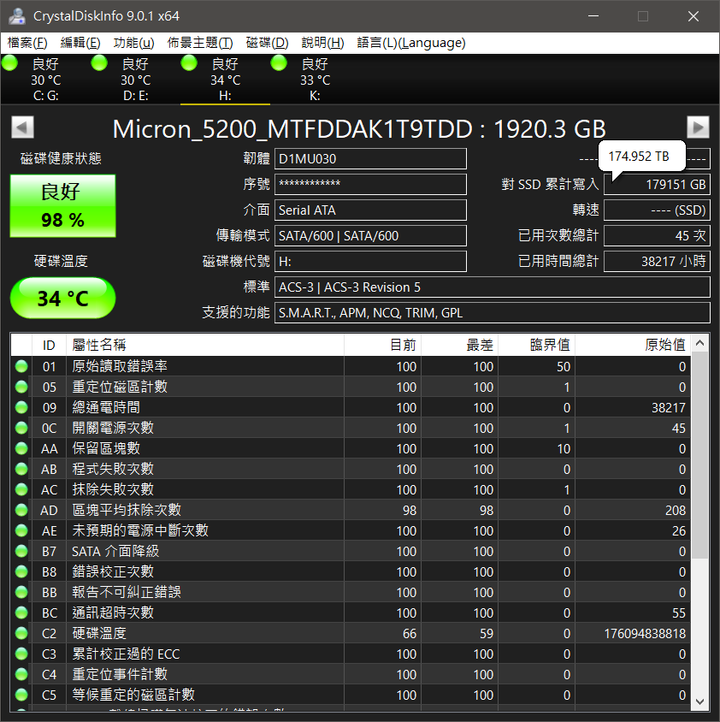
Task: Click status dot of attribute B7 row
Action: coord(22,551)
